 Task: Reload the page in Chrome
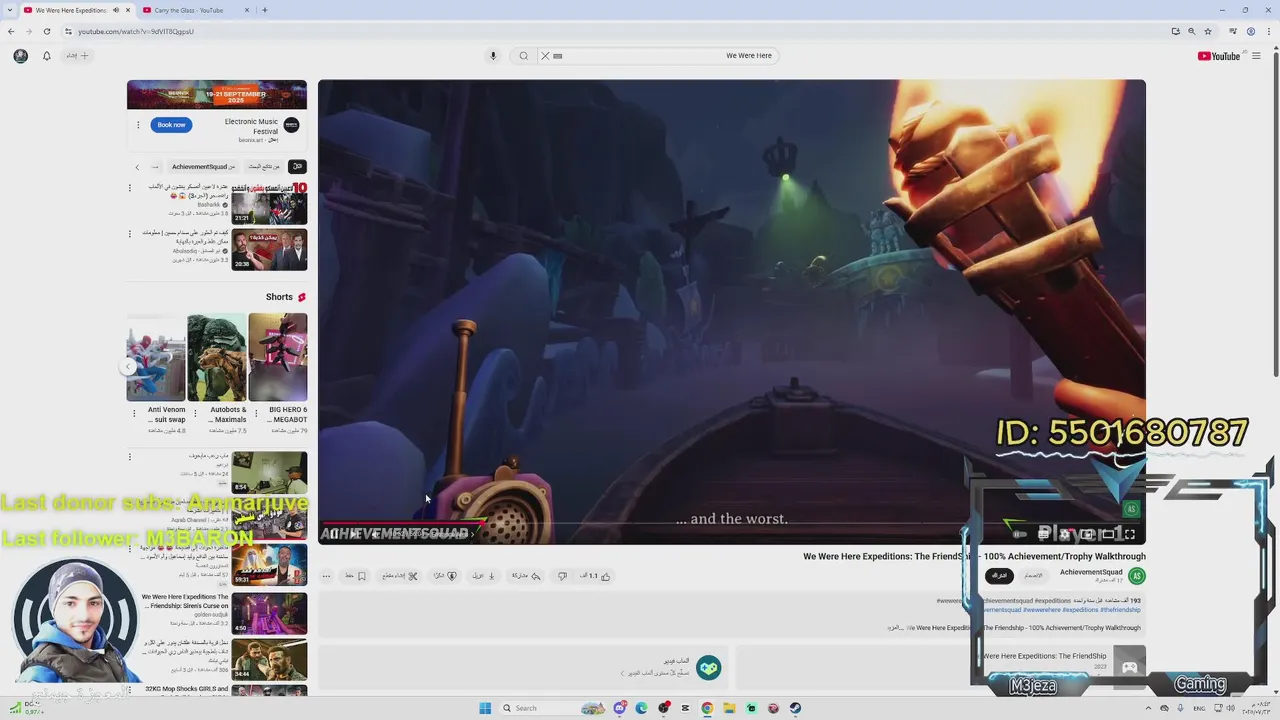tap(46, 31)
